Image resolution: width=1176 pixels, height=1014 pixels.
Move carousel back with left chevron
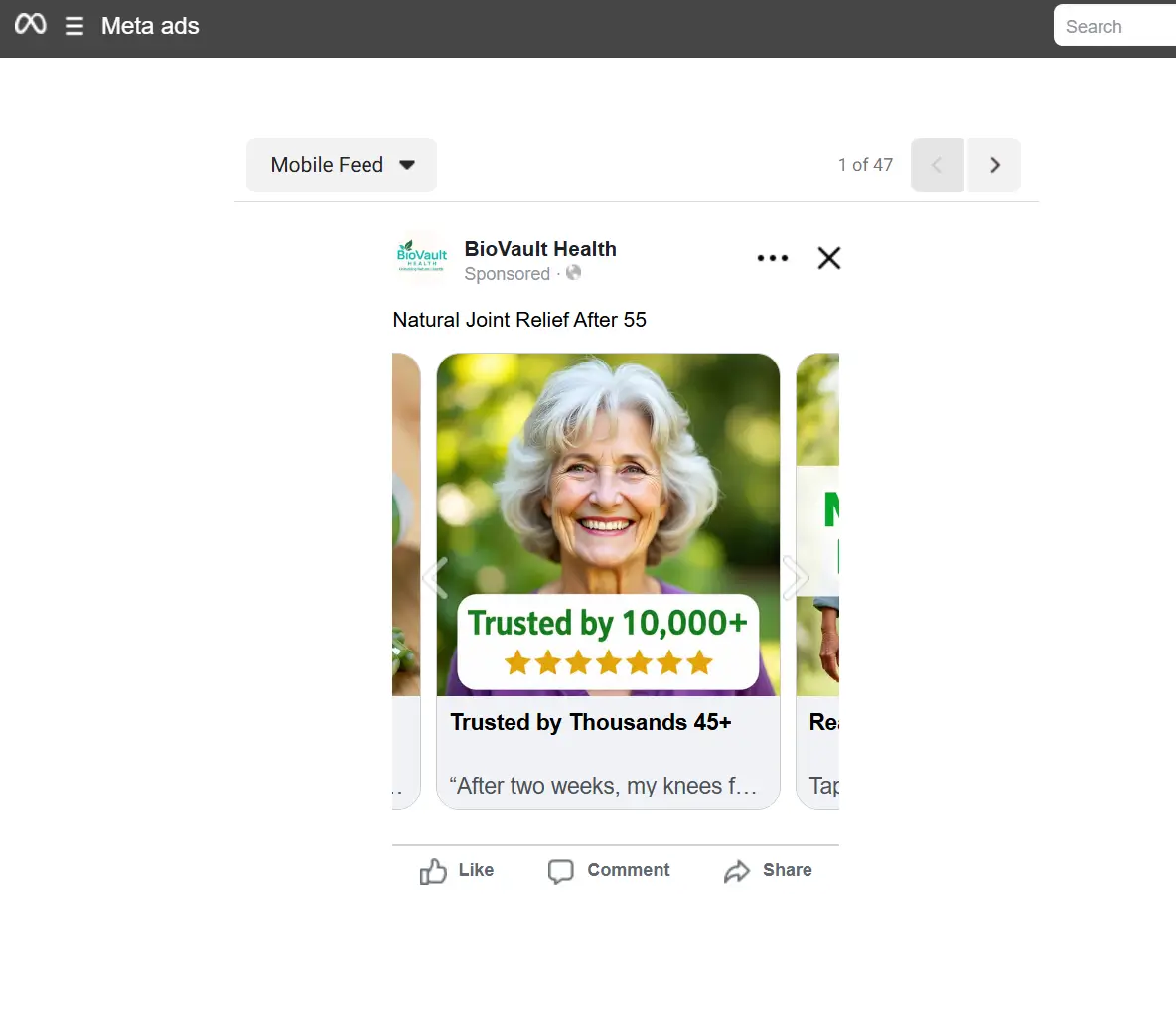pyautogui.click(x=435, y=577)
